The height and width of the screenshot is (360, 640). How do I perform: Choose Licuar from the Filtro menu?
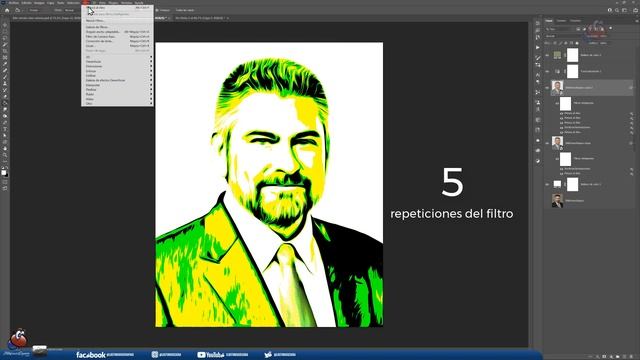tap(118, 46)
